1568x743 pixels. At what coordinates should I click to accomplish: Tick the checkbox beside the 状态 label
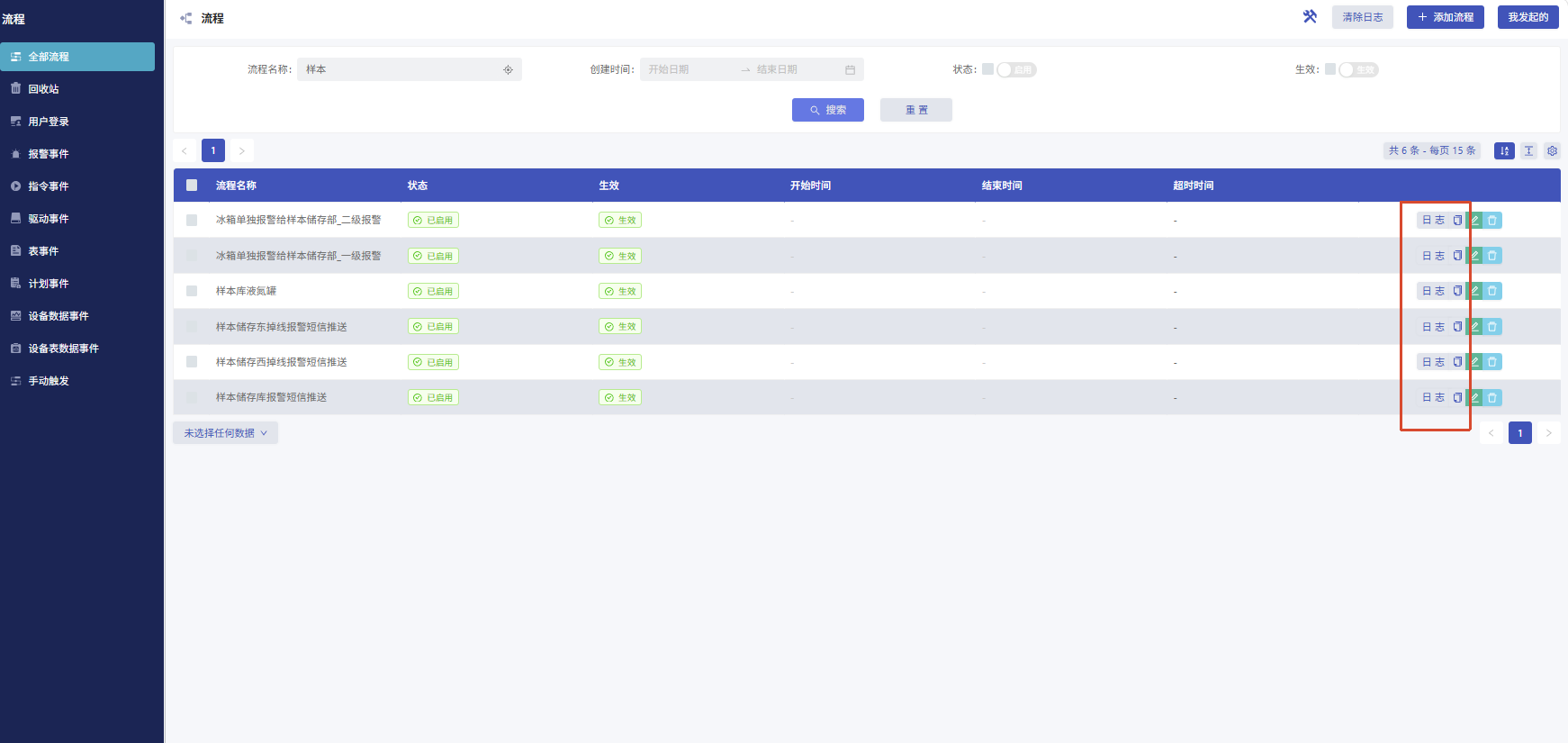(987, 69)
